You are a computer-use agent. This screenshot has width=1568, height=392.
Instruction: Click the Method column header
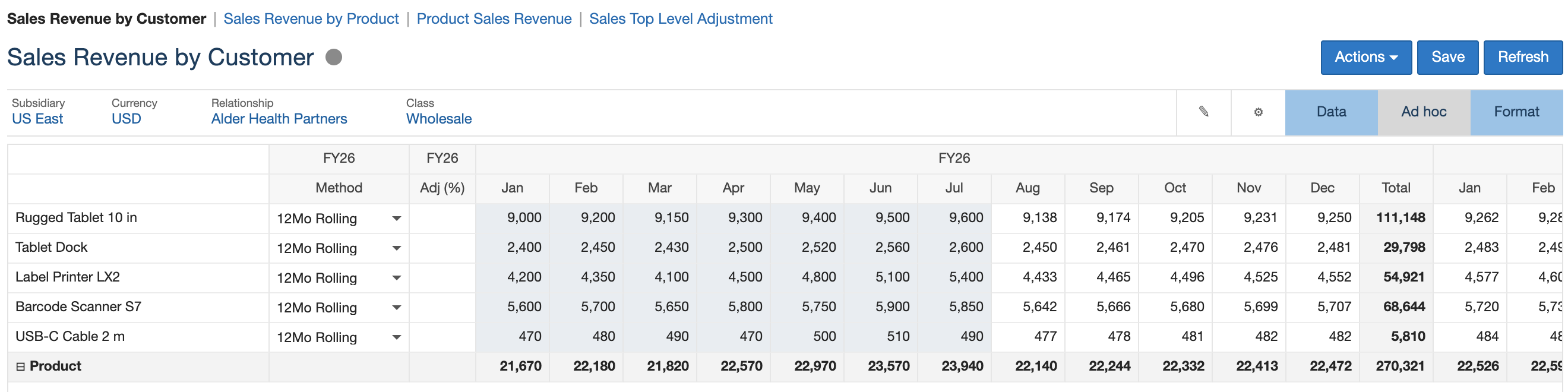[339, 188]
